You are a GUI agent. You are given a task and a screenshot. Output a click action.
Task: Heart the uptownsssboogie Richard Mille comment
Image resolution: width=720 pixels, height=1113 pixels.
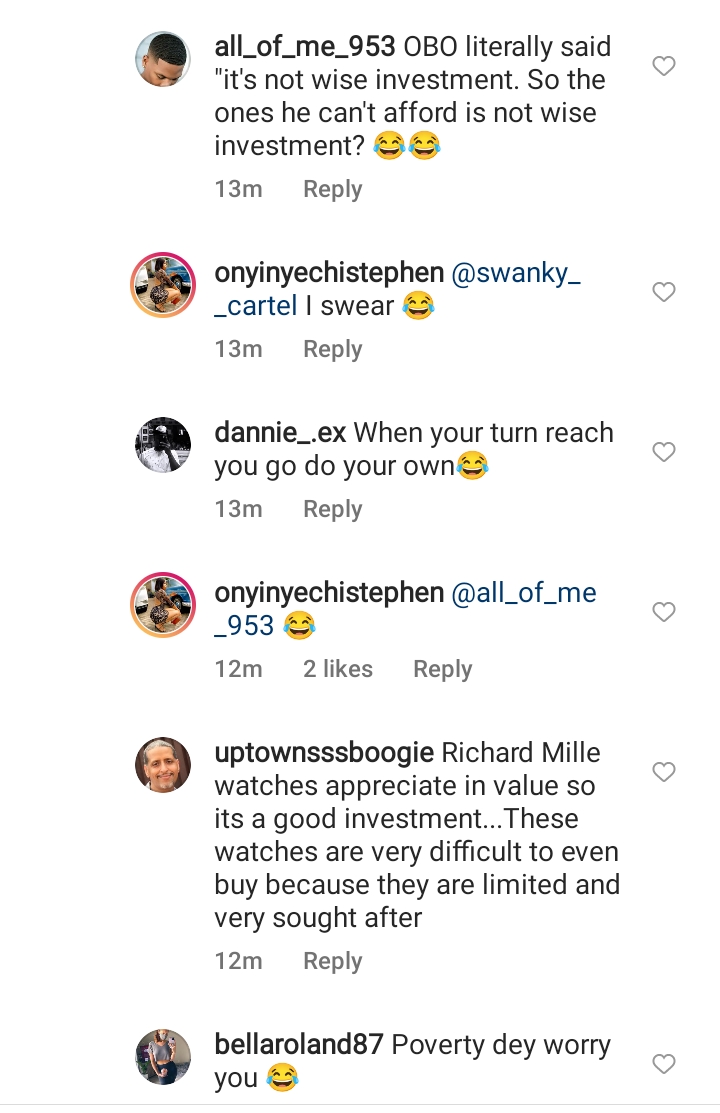coord(664,772)
